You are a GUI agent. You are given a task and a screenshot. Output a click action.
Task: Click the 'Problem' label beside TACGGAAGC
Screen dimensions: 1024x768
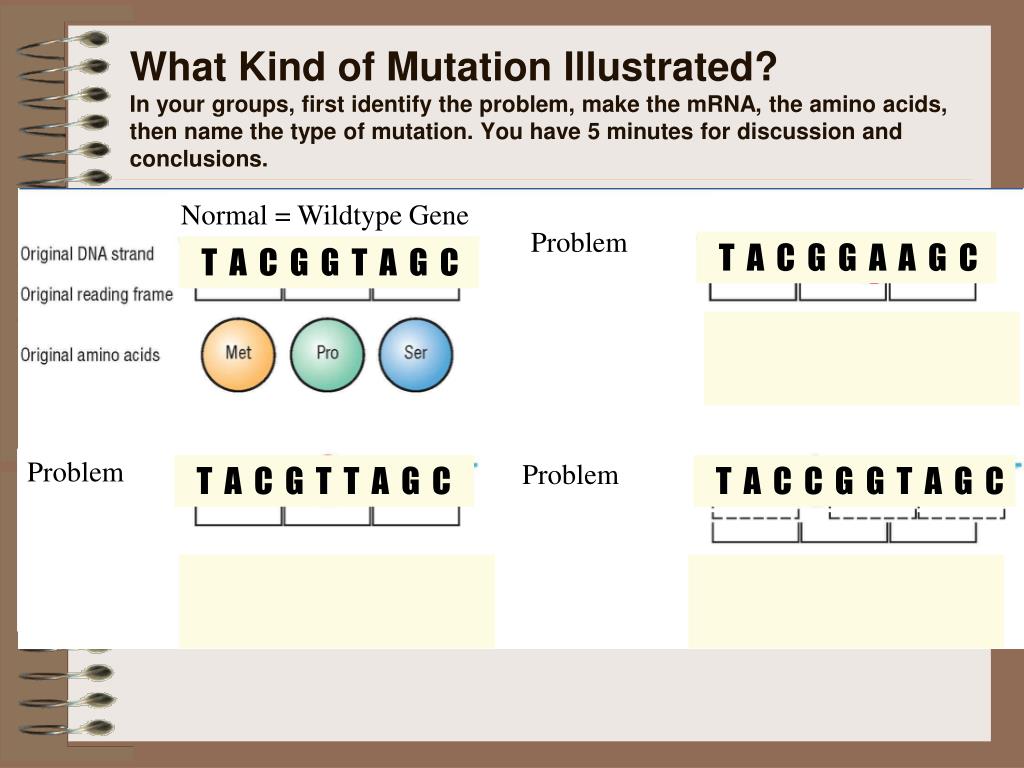(579, 243)
